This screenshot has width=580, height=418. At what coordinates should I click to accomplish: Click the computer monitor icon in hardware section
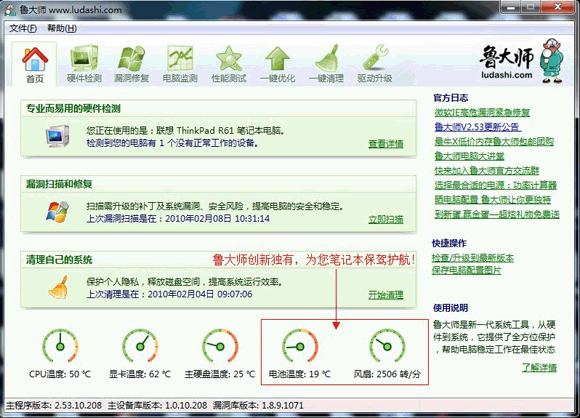click(57, 136)
